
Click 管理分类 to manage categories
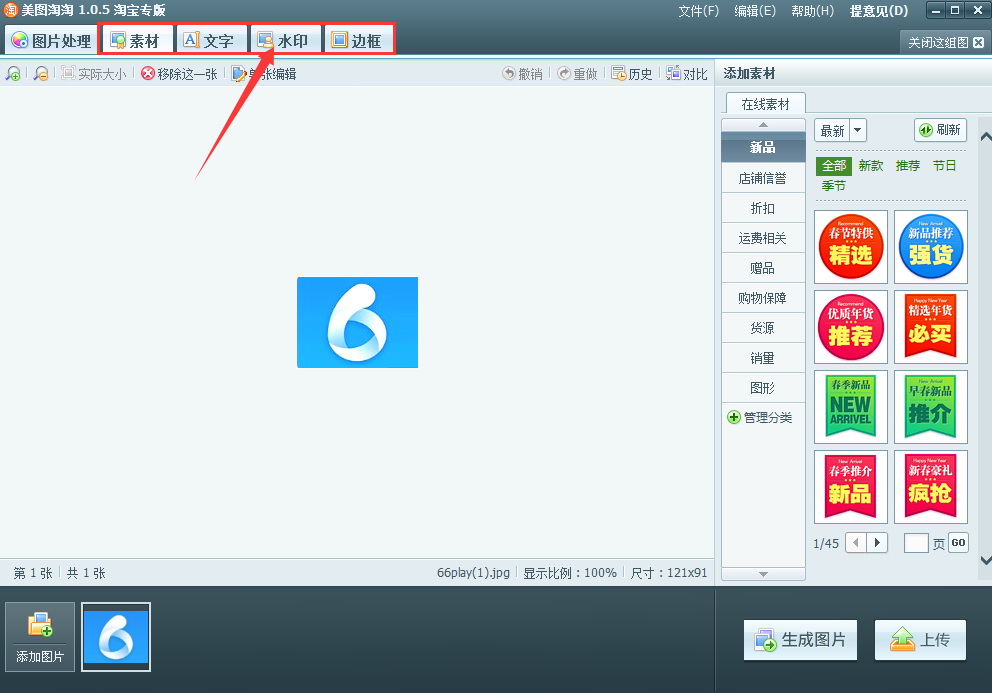pyautogui.click(x=760, y=418)
